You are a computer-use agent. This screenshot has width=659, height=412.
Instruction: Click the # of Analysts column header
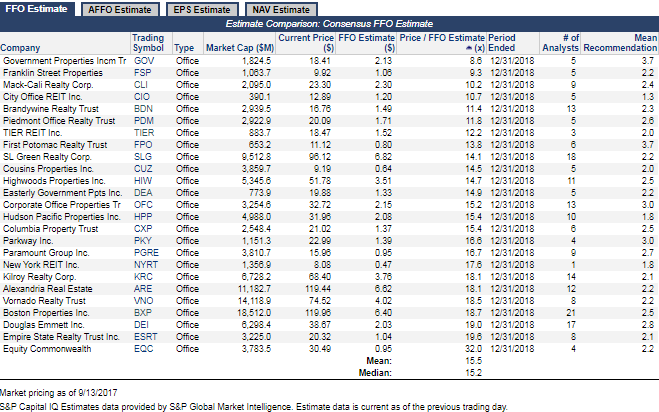tap(561, 43)
